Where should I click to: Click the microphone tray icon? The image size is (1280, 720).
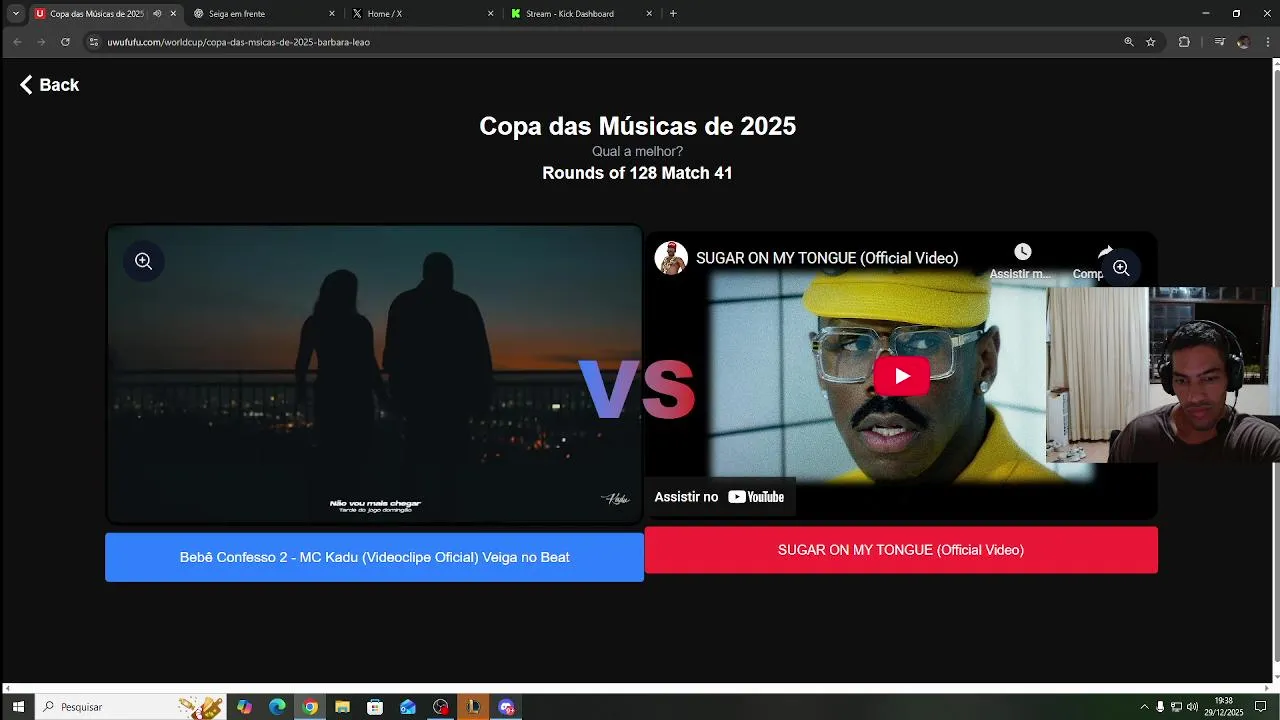coord(1160,707)
